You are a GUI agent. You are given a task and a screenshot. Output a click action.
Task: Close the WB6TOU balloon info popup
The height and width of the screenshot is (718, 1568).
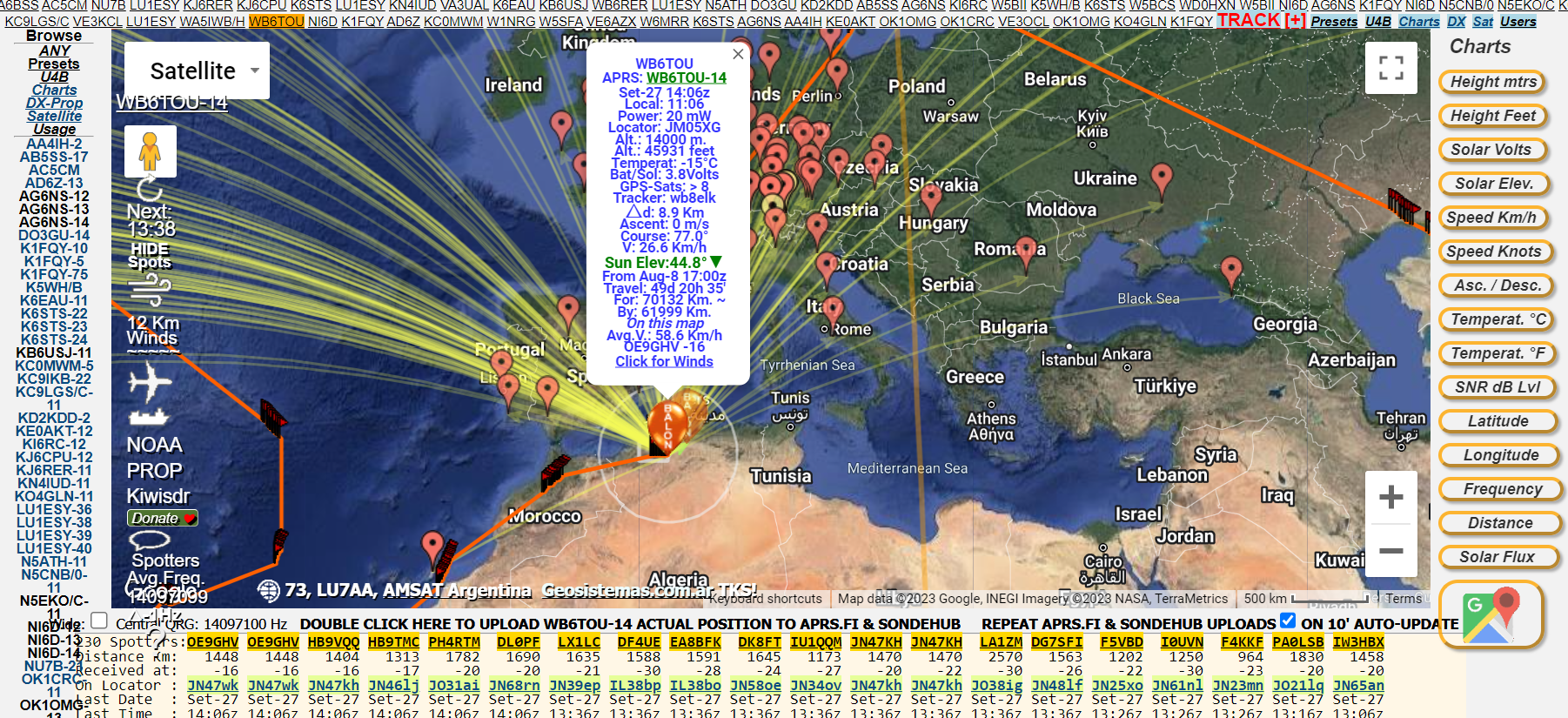[738, 54]
